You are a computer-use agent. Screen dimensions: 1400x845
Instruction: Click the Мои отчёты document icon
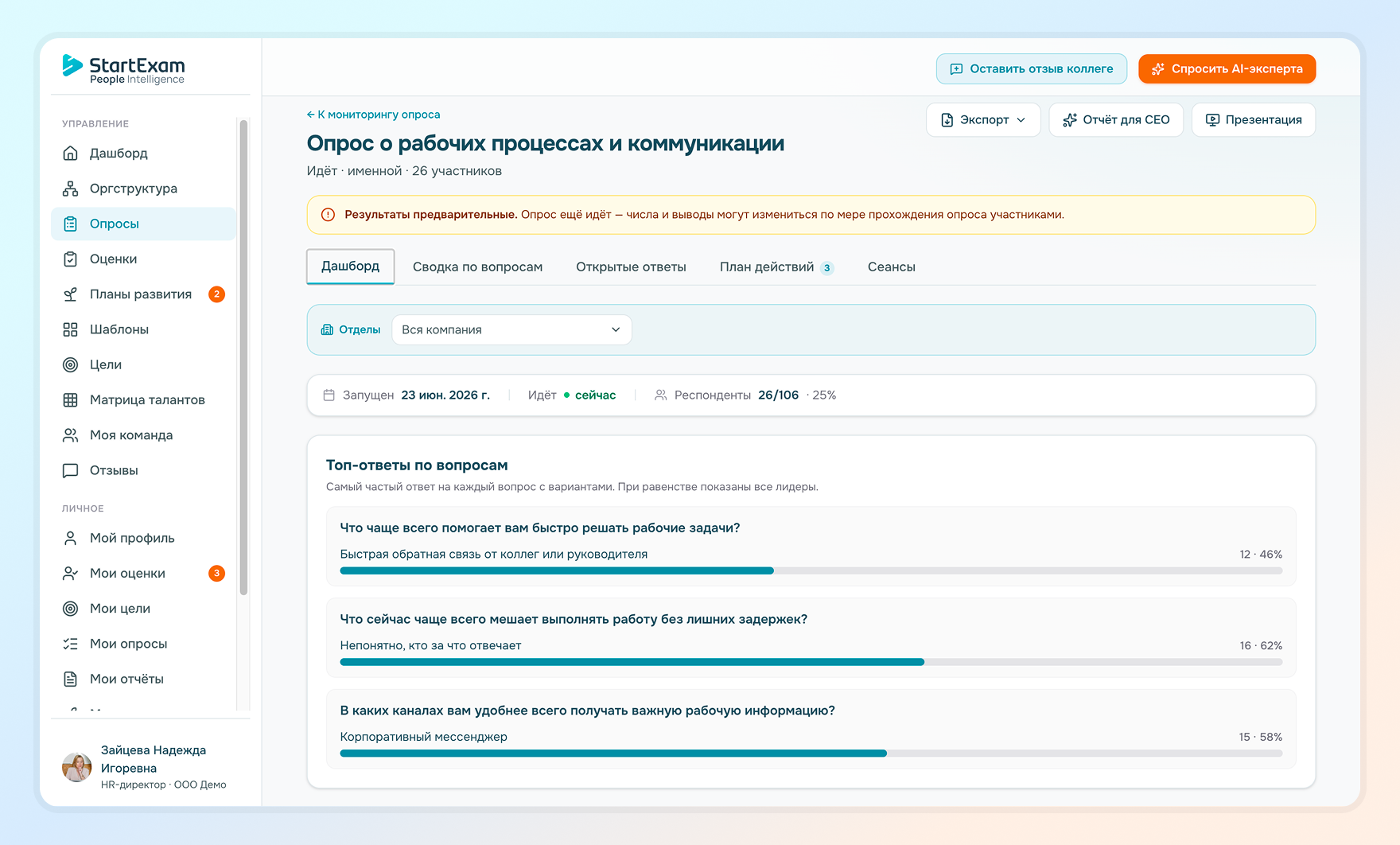point(71,679)
